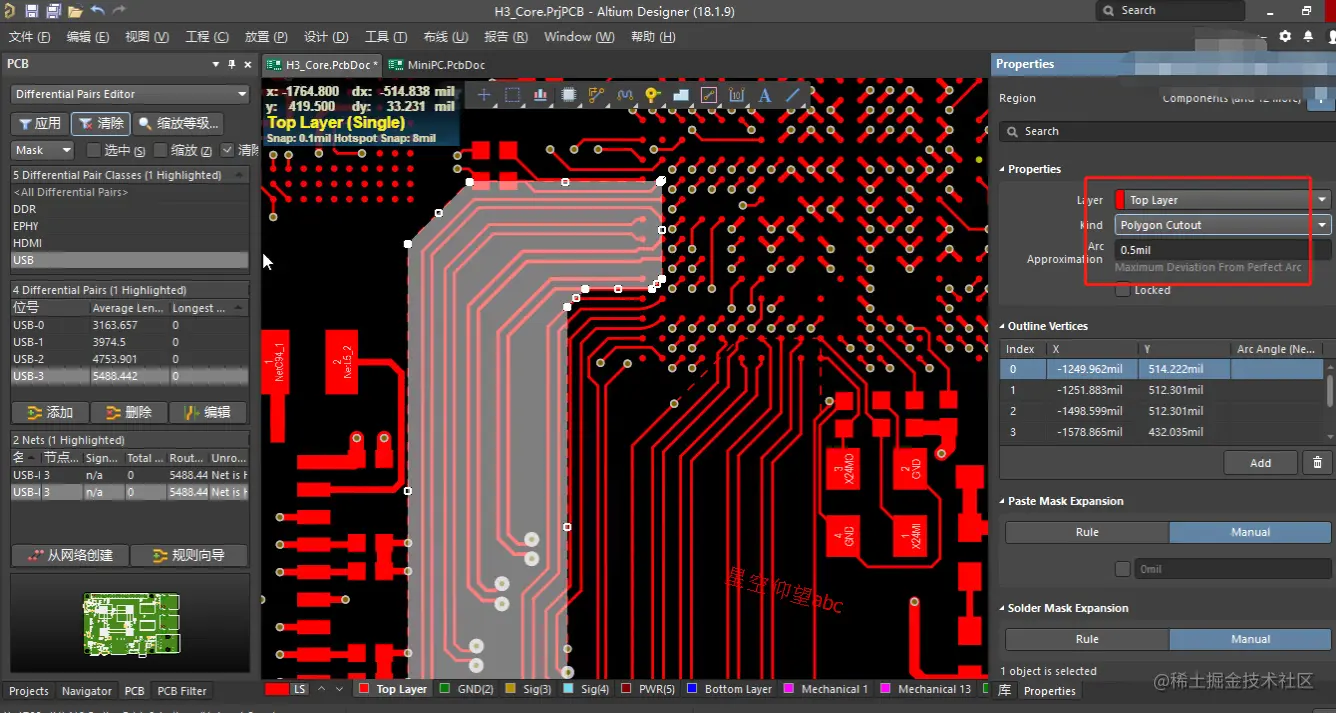
Task: Click the 清除 (Clear) filter button
Action: pos(101,124)
